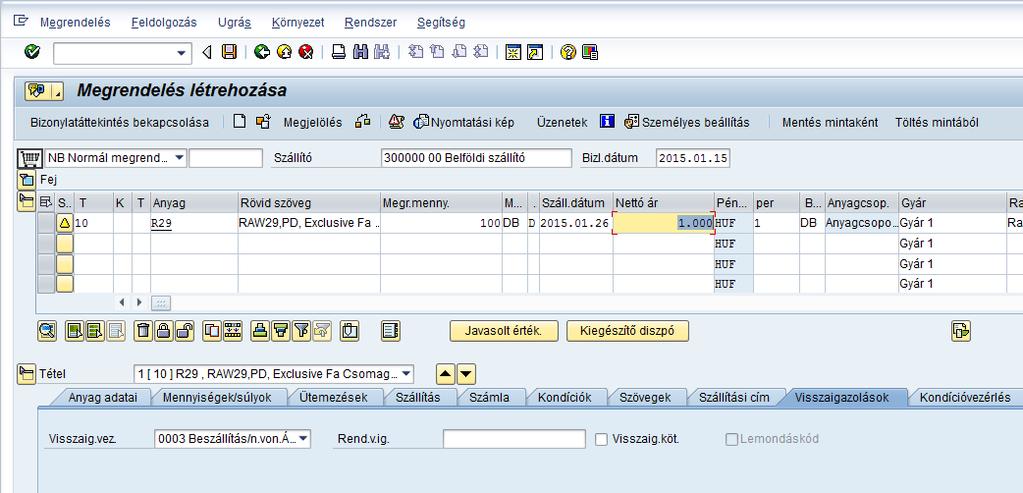Click the blue information 'i' icon
Image resolution: width=1023 pixels, height=493 pixels.
[607, 121]
